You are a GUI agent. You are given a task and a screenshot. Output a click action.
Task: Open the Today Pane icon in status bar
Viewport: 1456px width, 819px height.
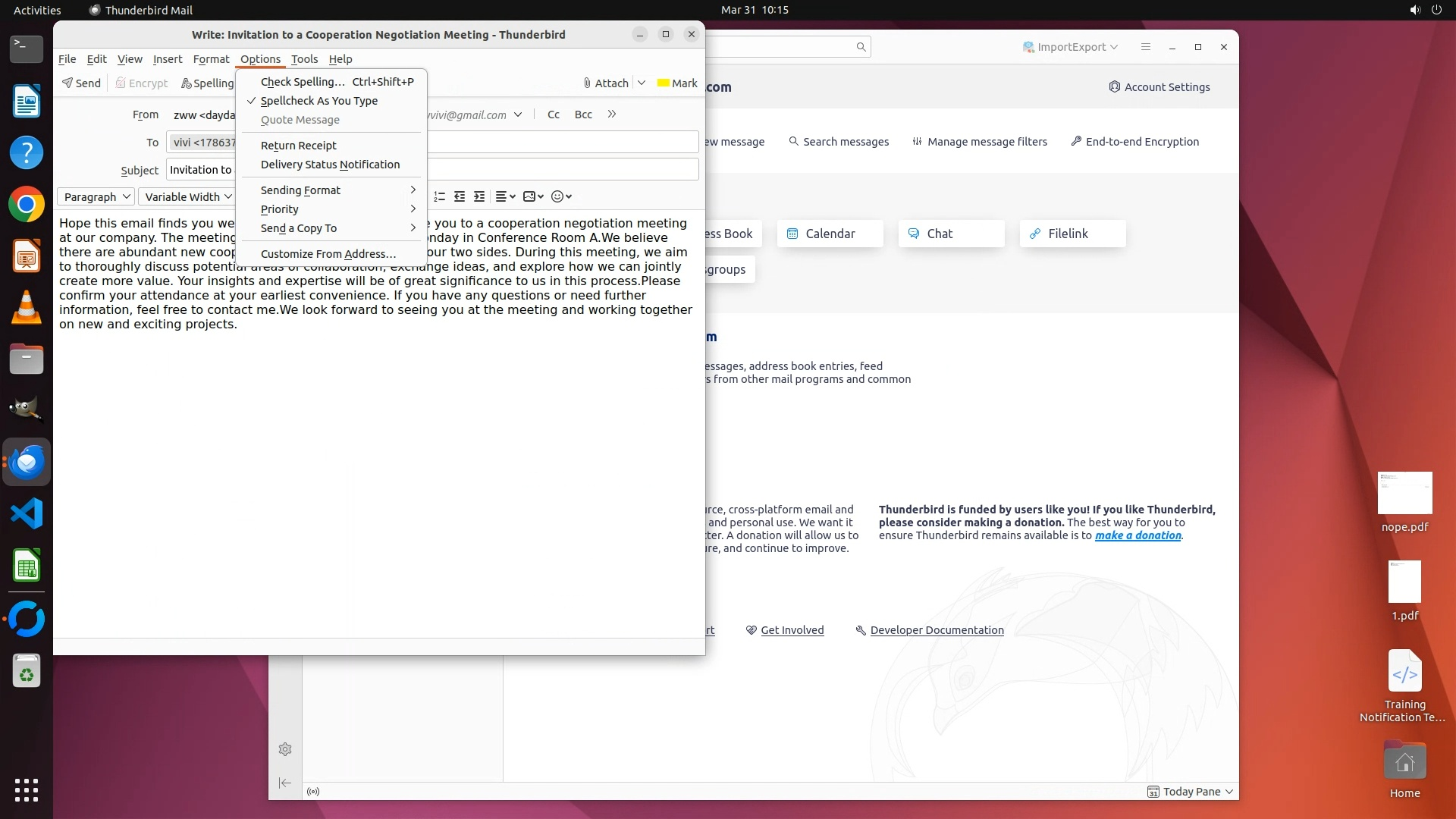click(x=1153, y=792)
